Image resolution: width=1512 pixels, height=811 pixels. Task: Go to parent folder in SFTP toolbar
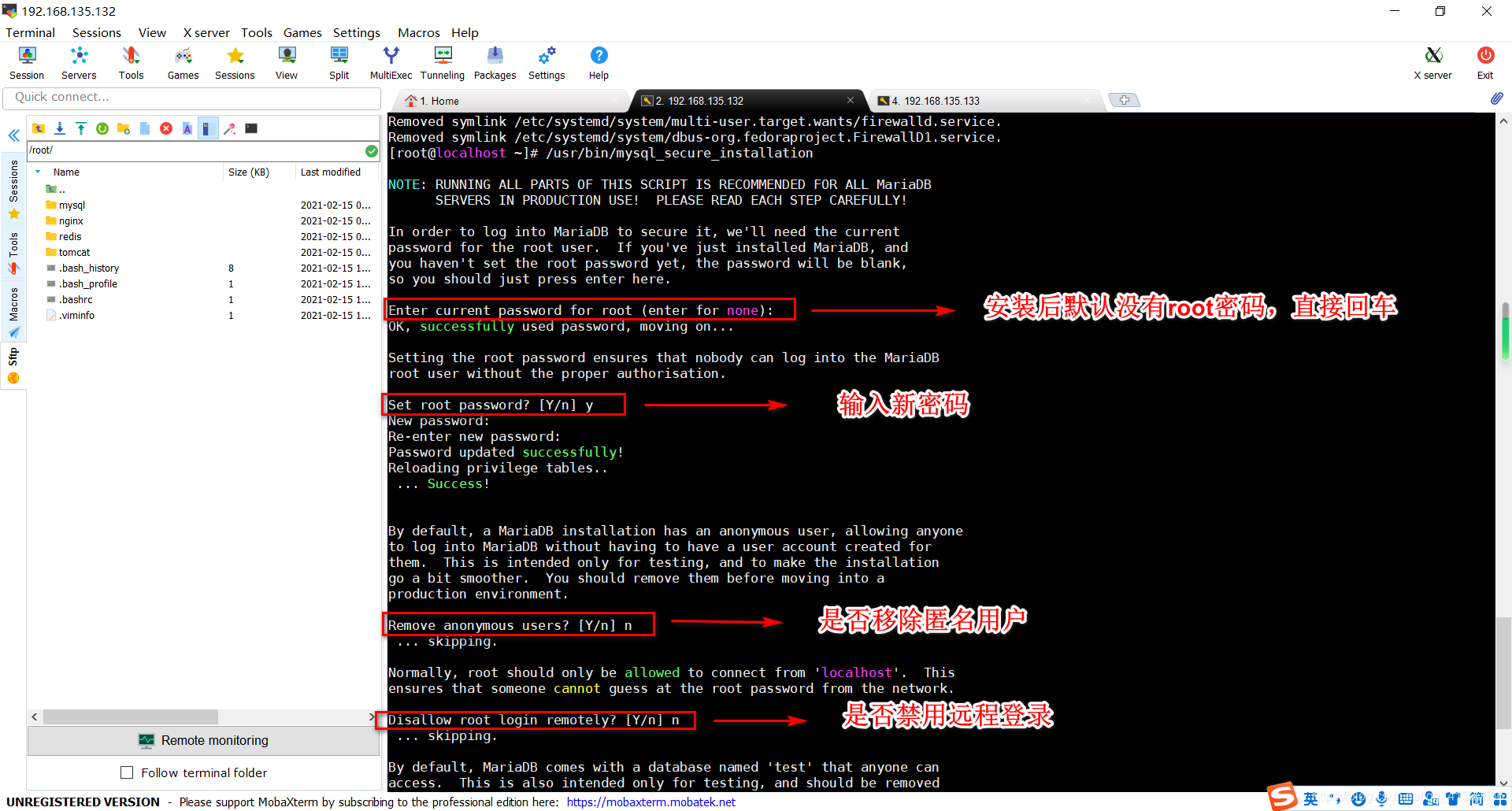point(39,128)
